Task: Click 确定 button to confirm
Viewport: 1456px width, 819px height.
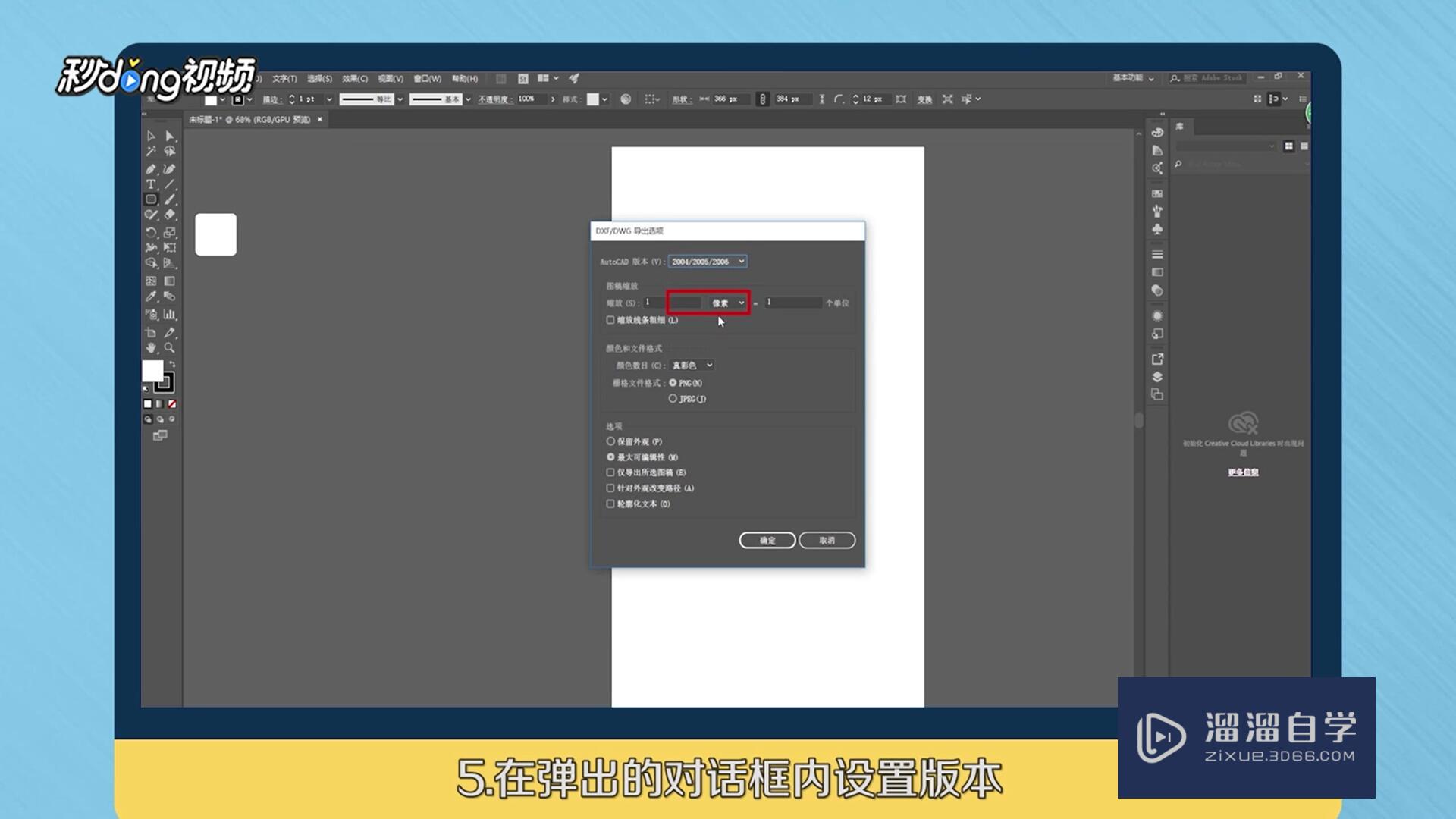Action: [x=767, y=540]
